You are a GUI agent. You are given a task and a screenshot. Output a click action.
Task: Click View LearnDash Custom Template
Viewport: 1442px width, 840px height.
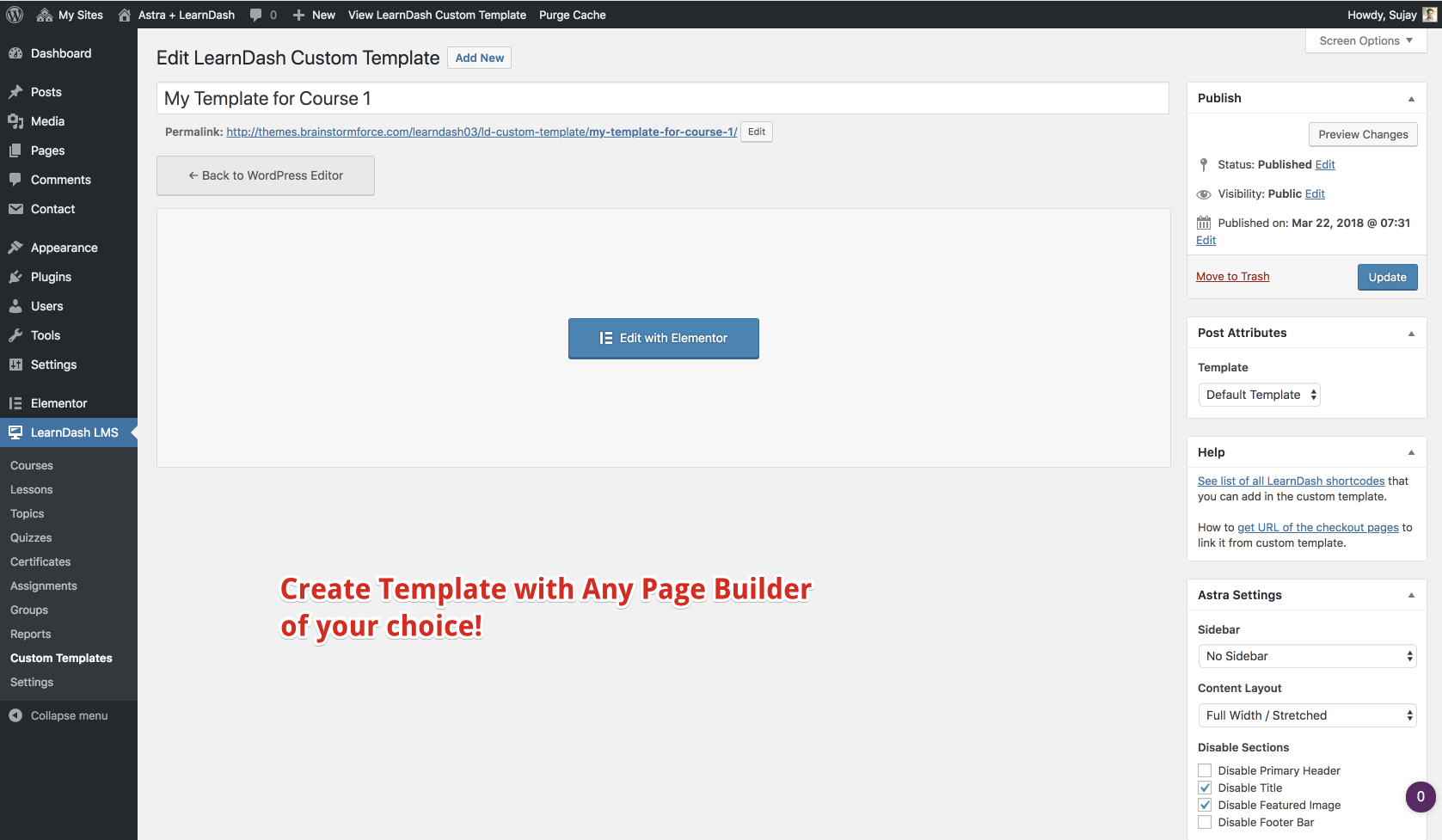437,15
